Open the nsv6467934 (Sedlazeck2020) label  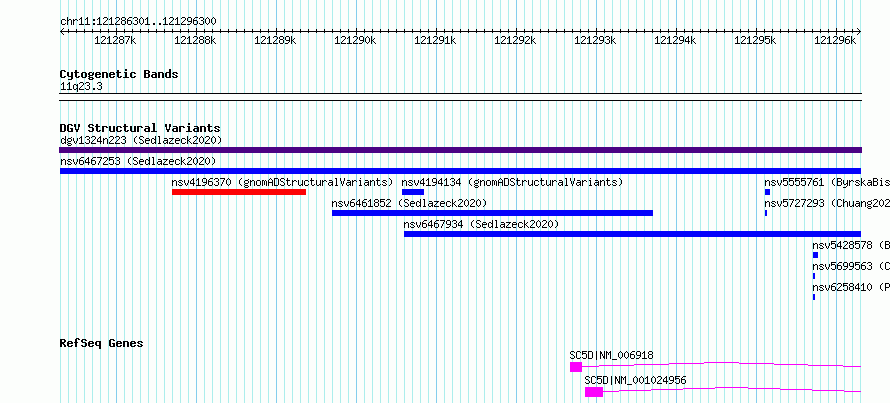pos(481,224)
